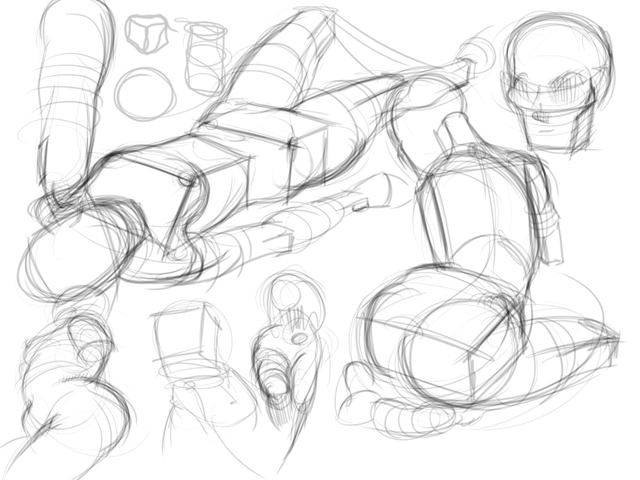Select the bent elbow joint at top right
This screenshot has height=480, width=640.
pos(408,100)
